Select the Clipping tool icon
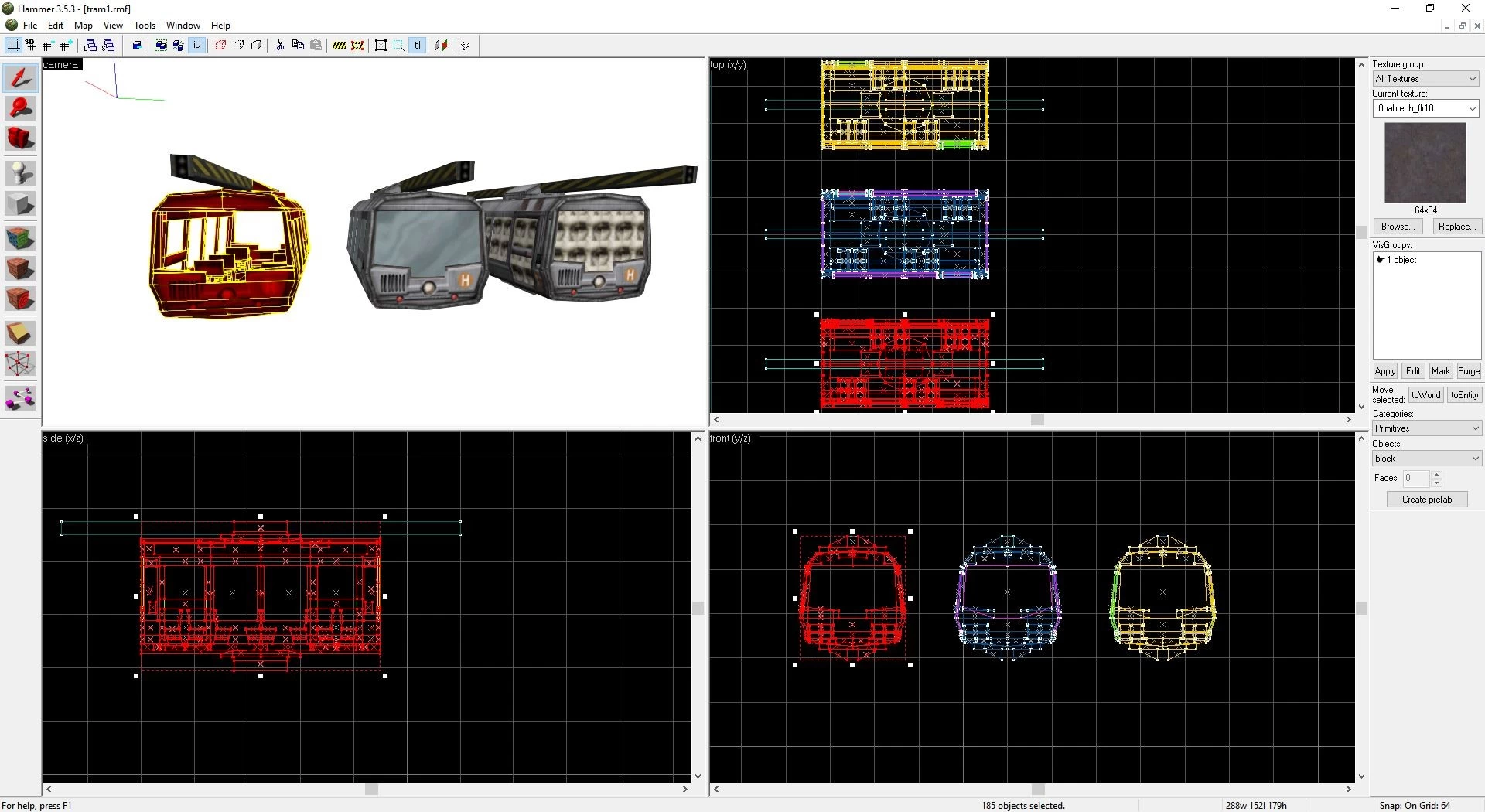The height and width of the screenshot is (812, 1485). [x=20, y=333]
